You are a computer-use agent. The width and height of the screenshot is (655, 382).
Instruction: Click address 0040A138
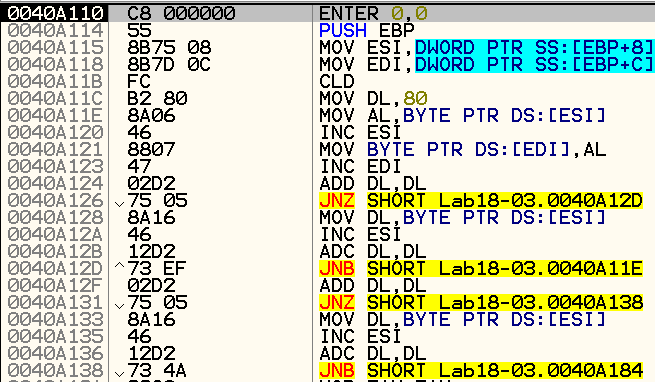click(x=55, y=370)
